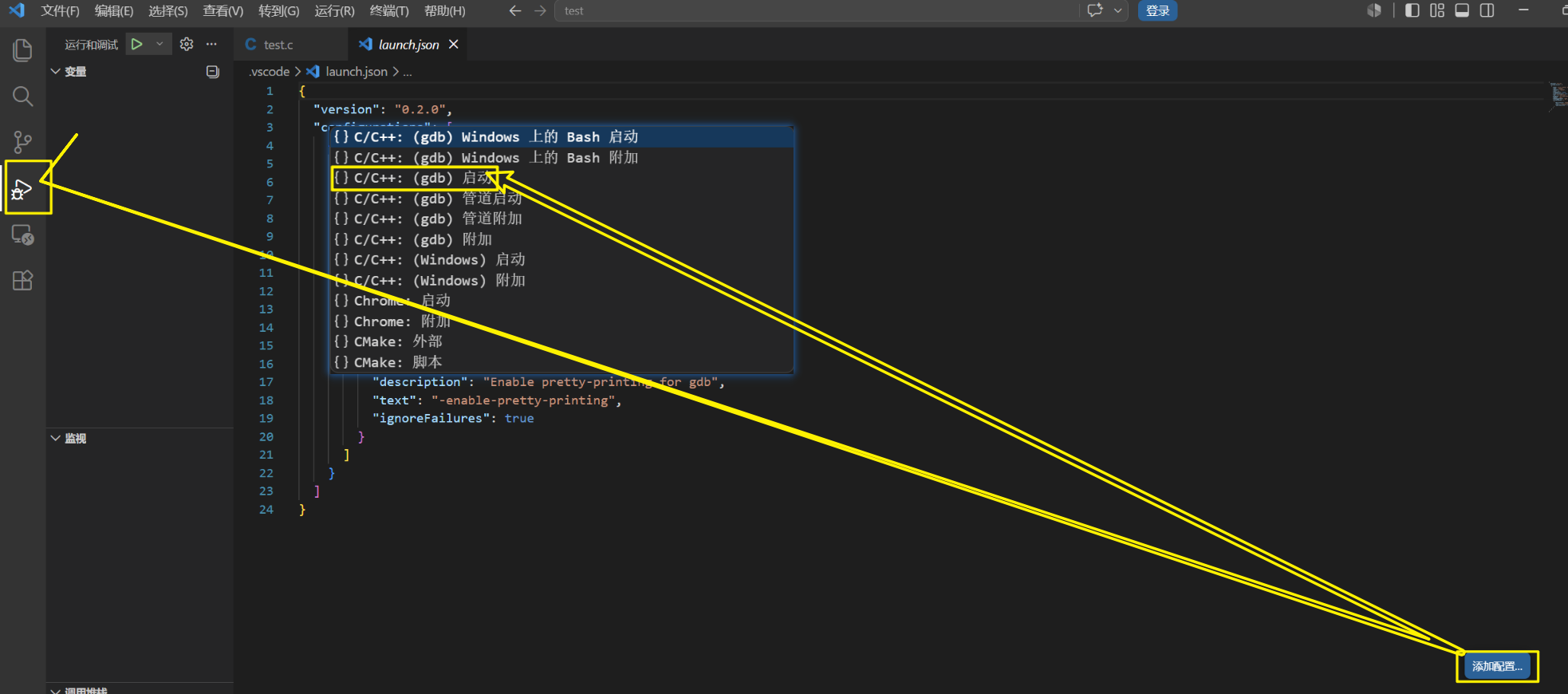The width and height of the screenshot is (1568, 694).
Task: Open the 编辑(E) menu
Action: [x=114, y=10]
